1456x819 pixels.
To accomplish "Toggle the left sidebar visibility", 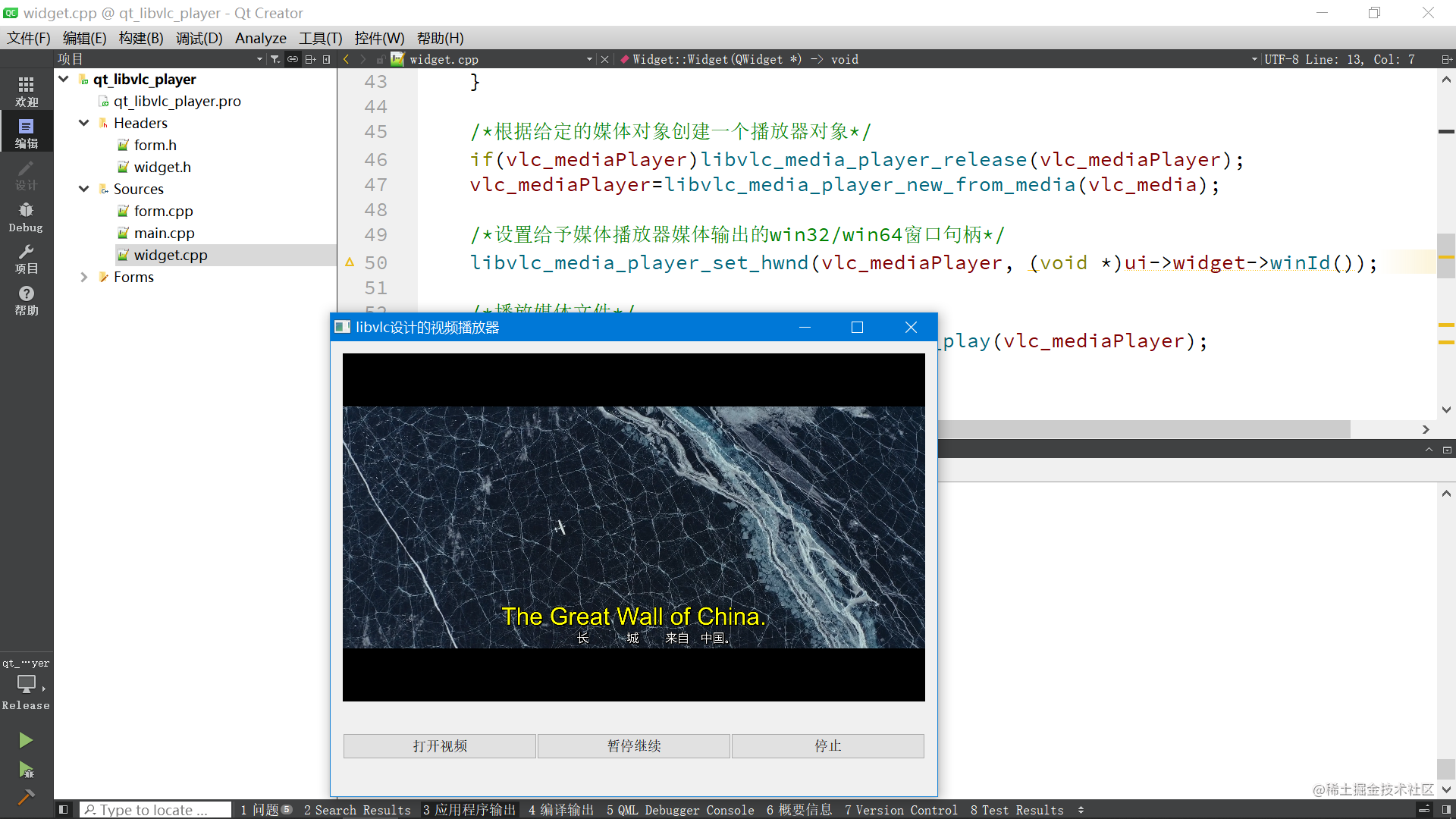I will (x=64, y=810).
